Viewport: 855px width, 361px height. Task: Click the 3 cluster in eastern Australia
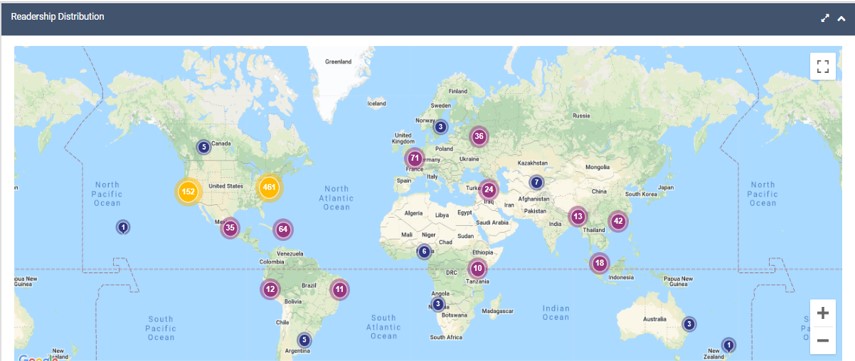(x=689, y=324)
